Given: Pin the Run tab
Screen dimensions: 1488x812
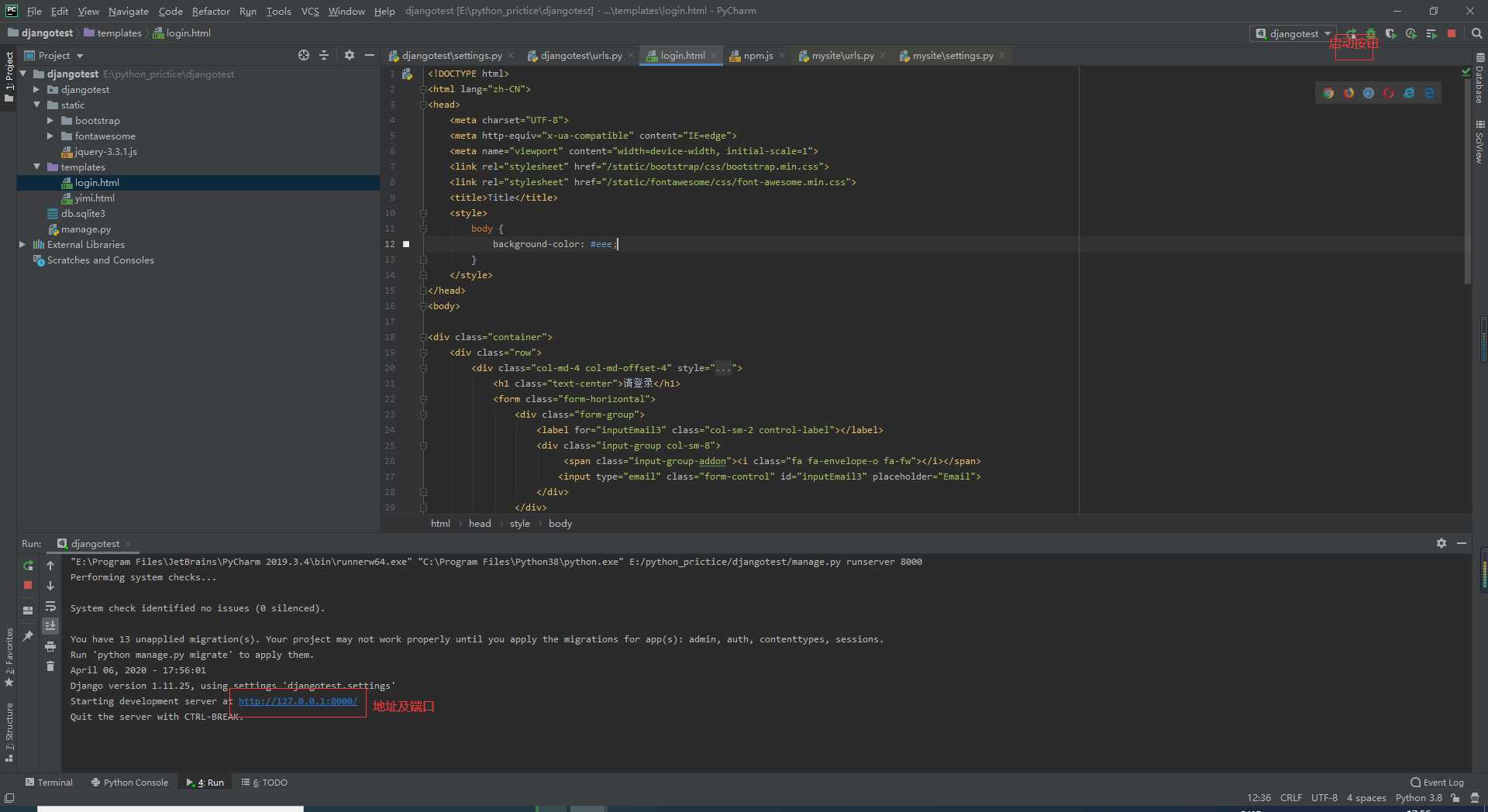Looking at the screenshot, I should (x=28, y=636).
